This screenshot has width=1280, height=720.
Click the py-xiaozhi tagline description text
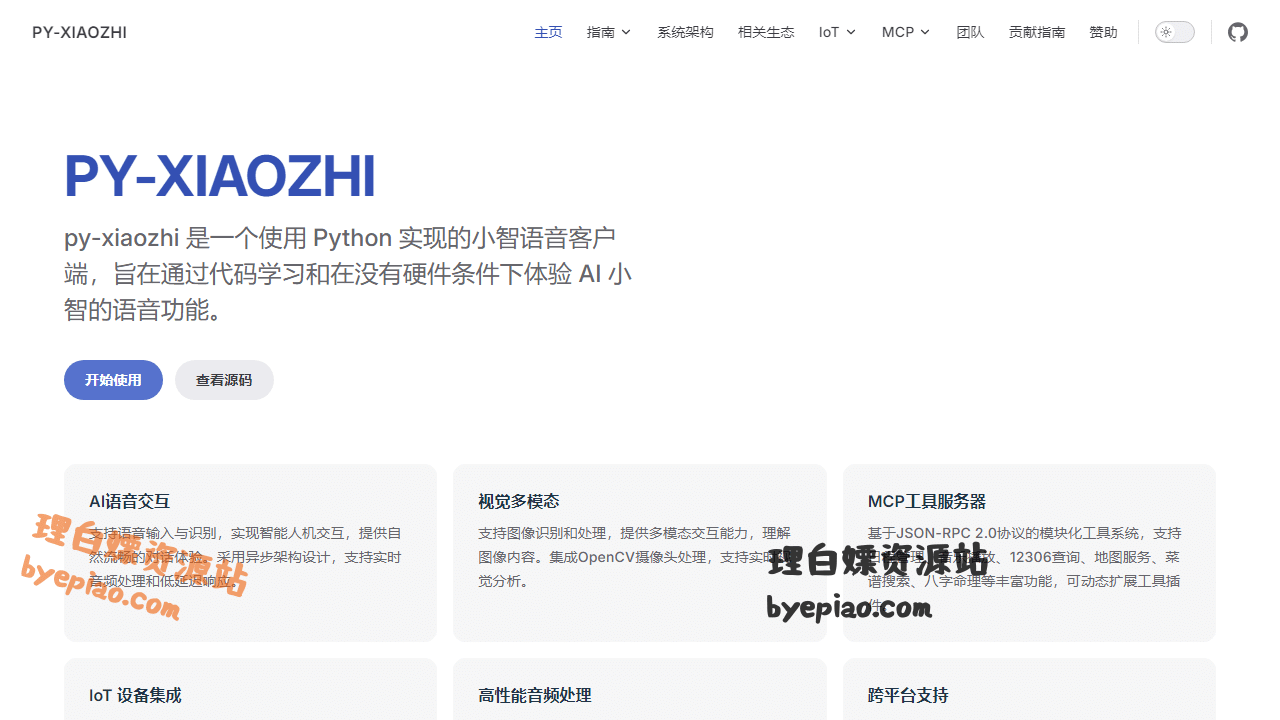[348, 274]
